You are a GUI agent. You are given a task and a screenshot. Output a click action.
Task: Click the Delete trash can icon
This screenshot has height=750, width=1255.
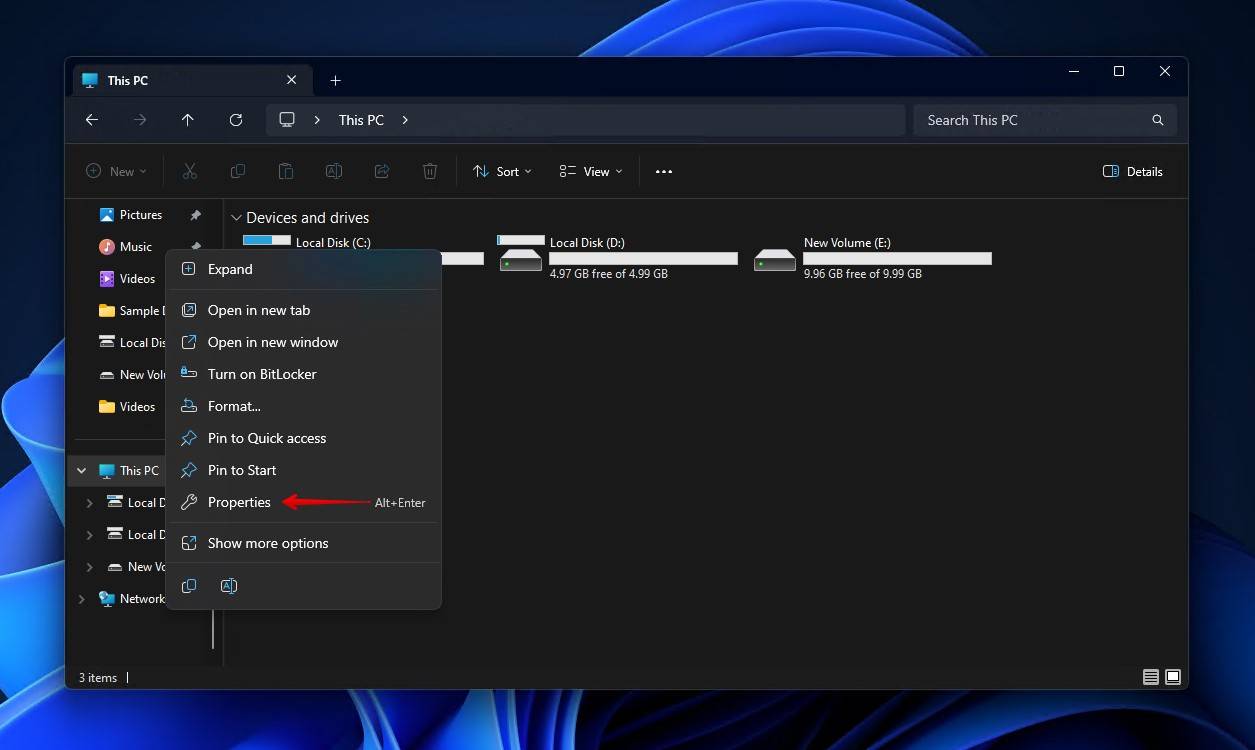430,171
